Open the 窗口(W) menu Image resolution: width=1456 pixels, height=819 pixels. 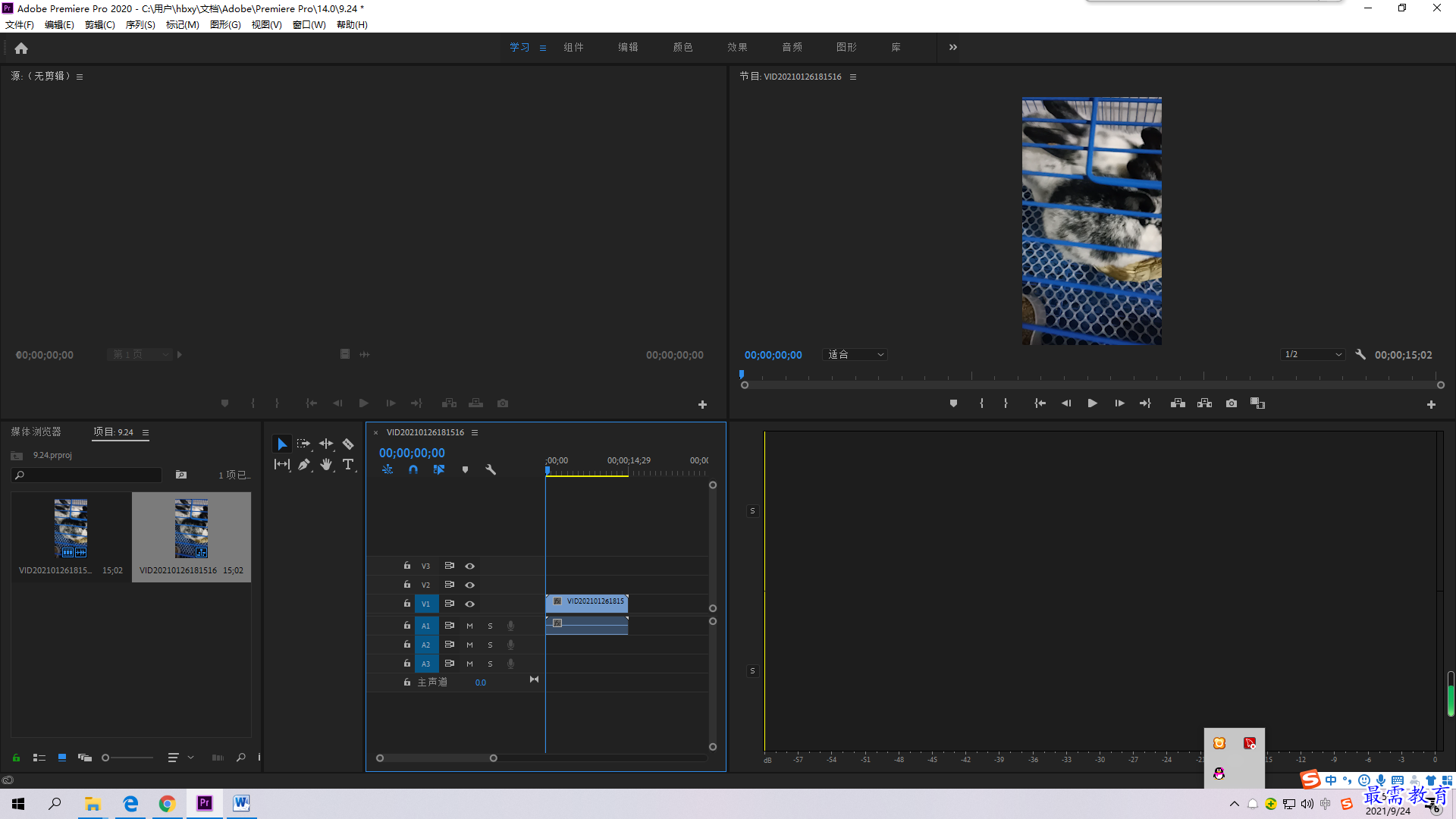click(x=309, y=25)
